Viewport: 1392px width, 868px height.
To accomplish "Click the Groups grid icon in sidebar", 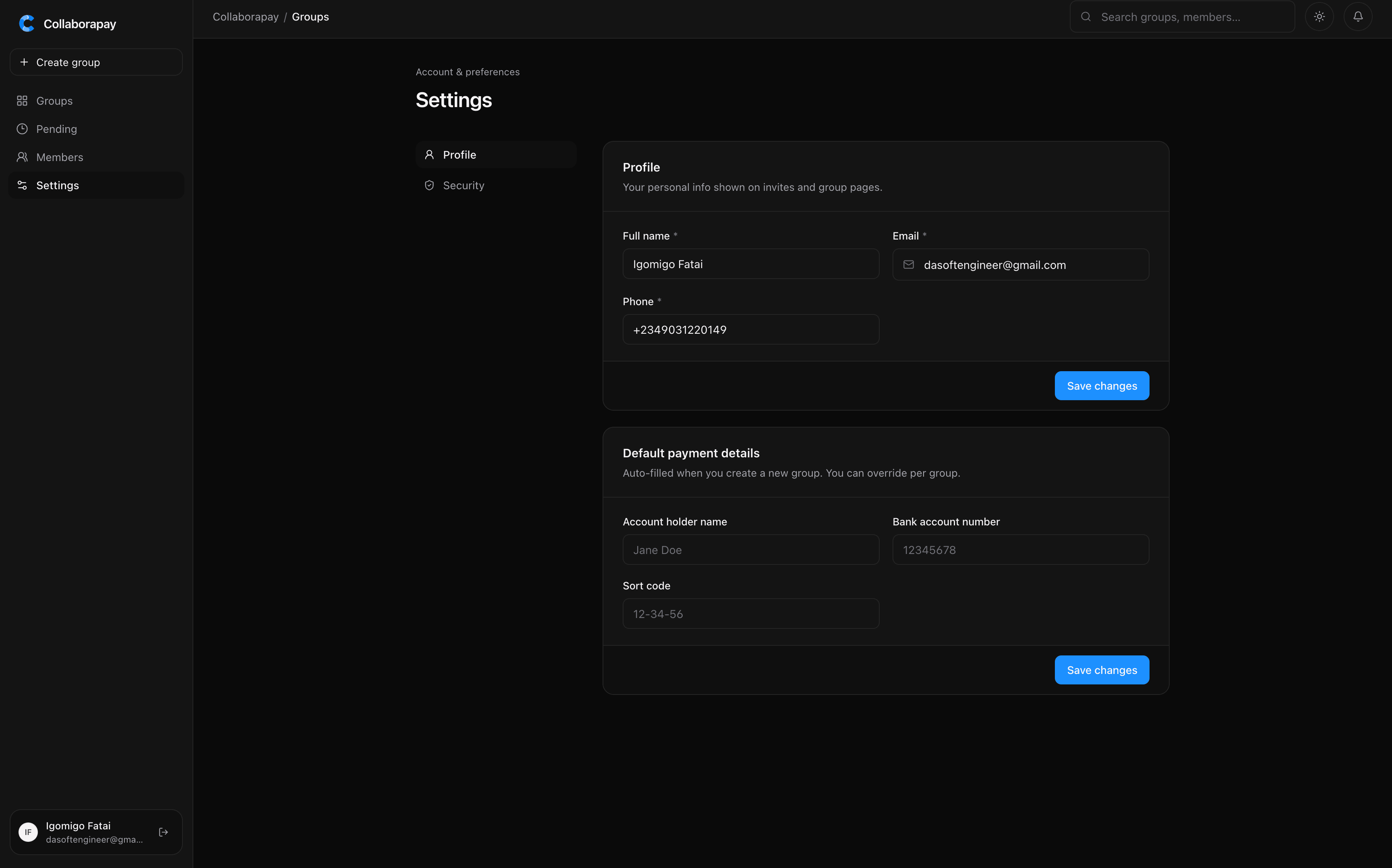I will 23,101.
